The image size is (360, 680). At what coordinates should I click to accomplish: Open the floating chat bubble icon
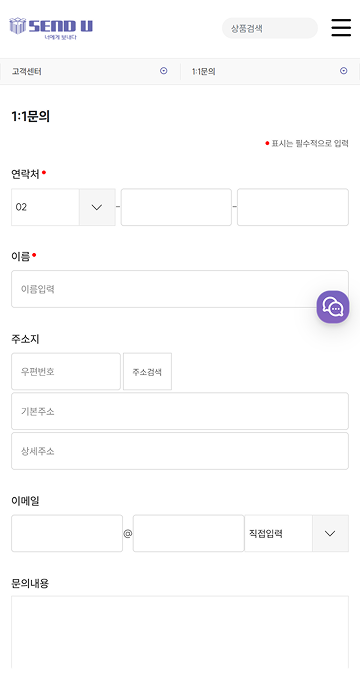(x=333, y=307)
